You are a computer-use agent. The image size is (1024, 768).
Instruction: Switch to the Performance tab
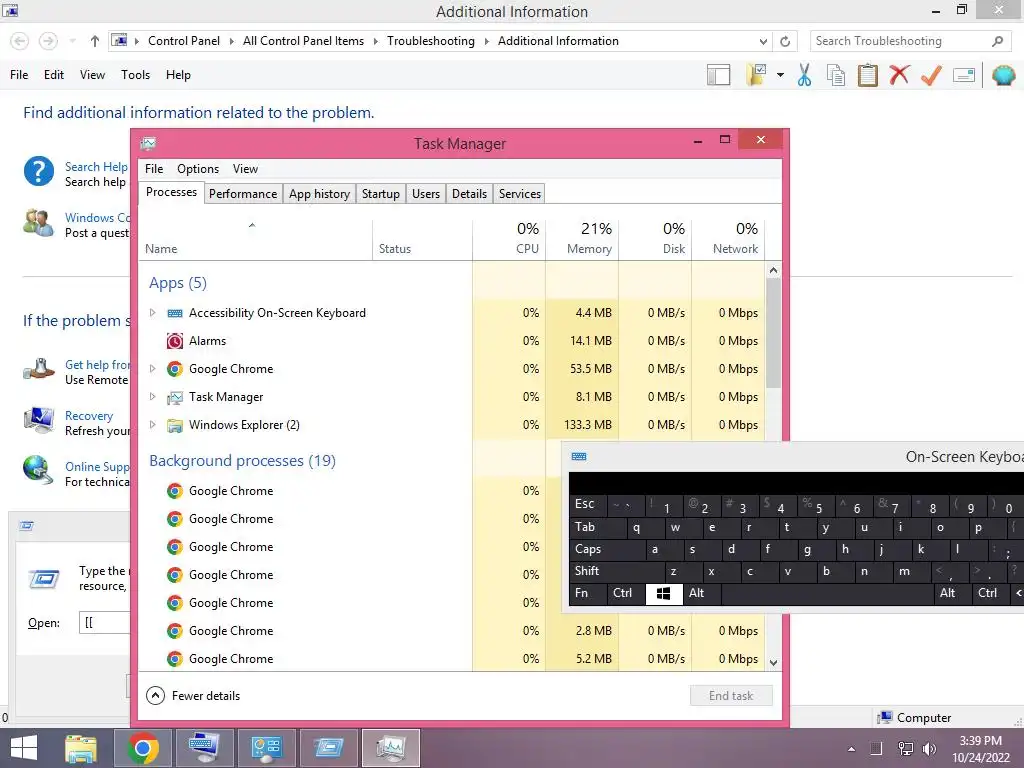coord(243,194)
